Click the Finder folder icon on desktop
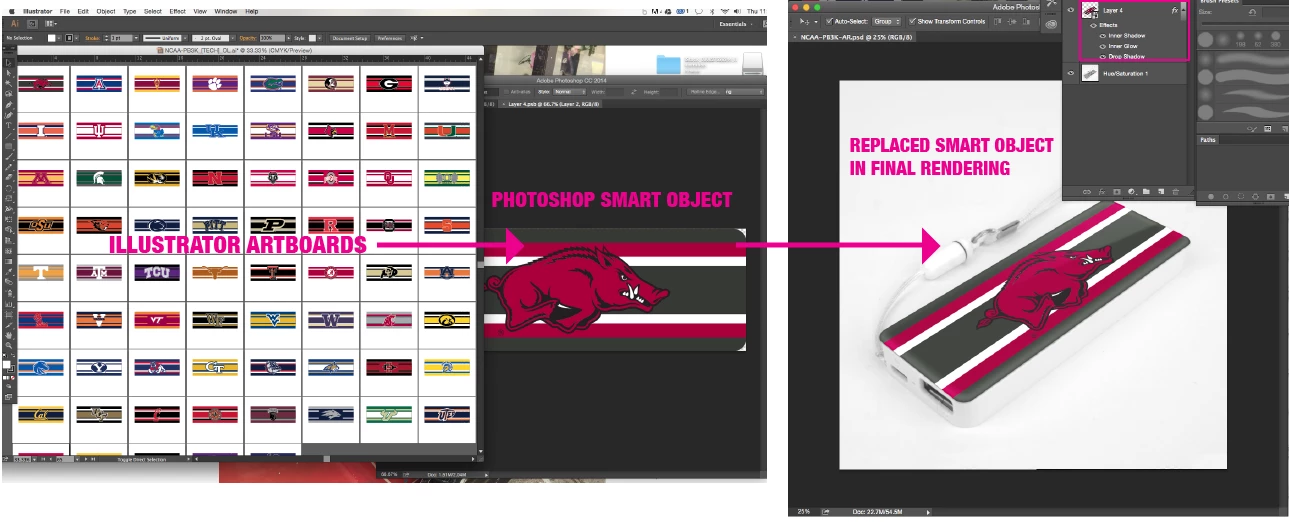 (x=668, y=65)
